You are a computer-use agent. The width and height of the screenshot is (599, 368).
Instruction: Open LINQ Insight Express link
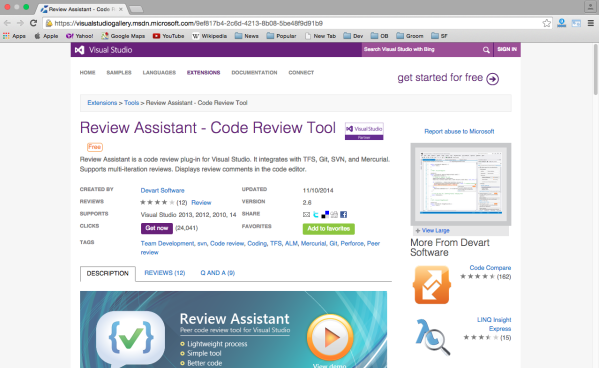(x=494, y=324)
